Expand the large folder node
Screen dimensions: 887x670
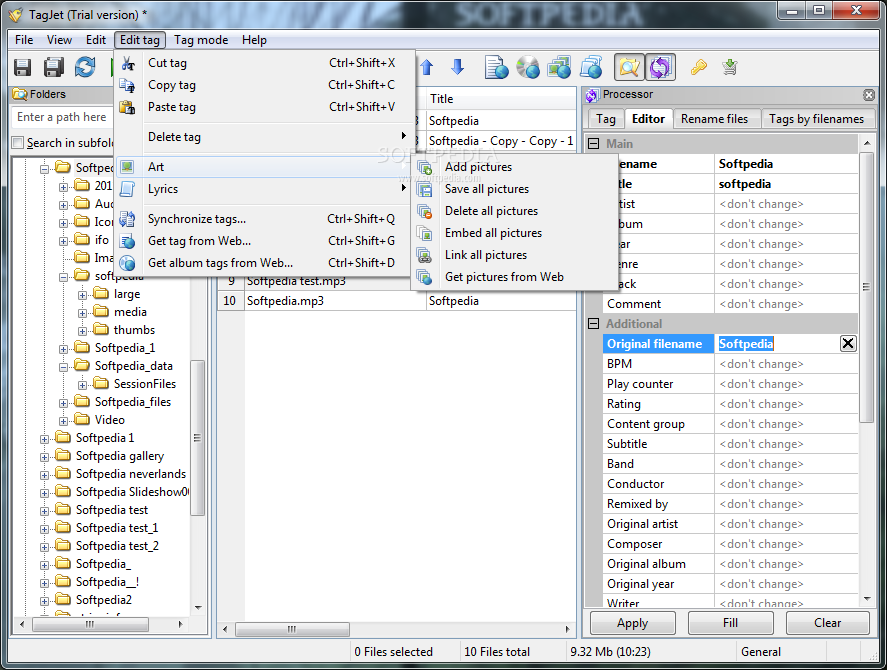(x=83, y=295)
